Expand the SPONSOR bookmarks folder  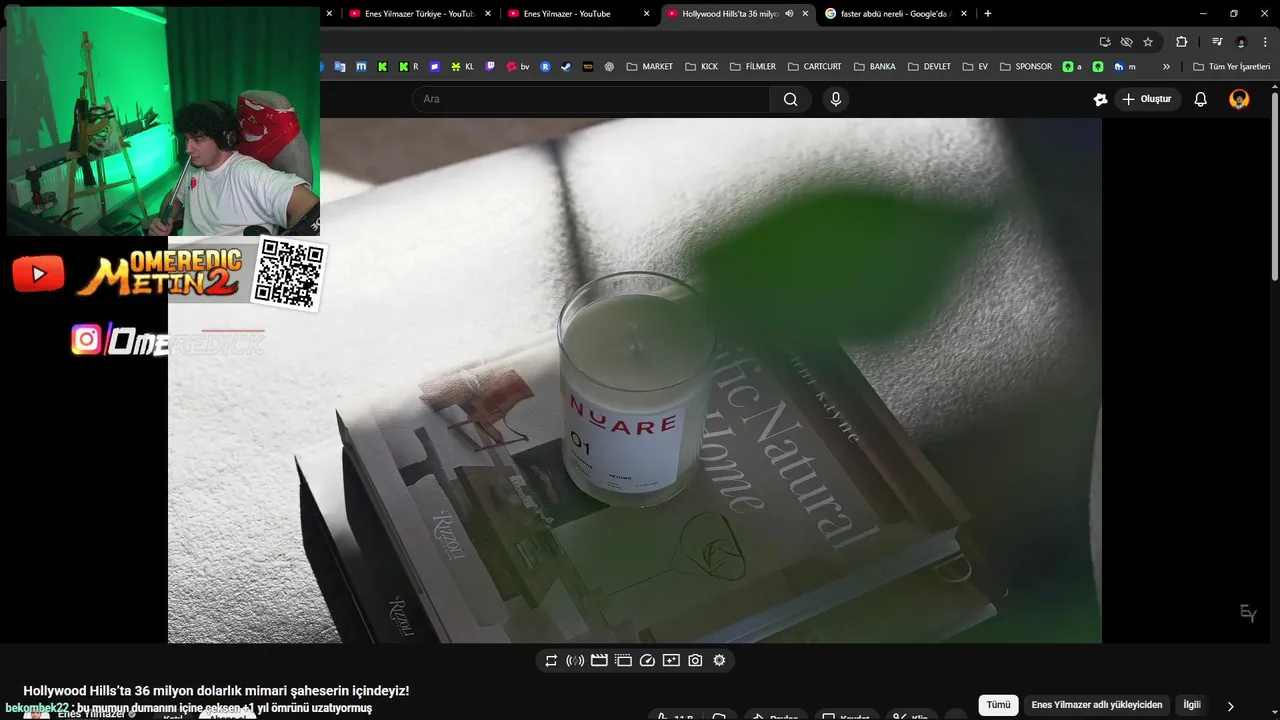tap(1025, 67)
